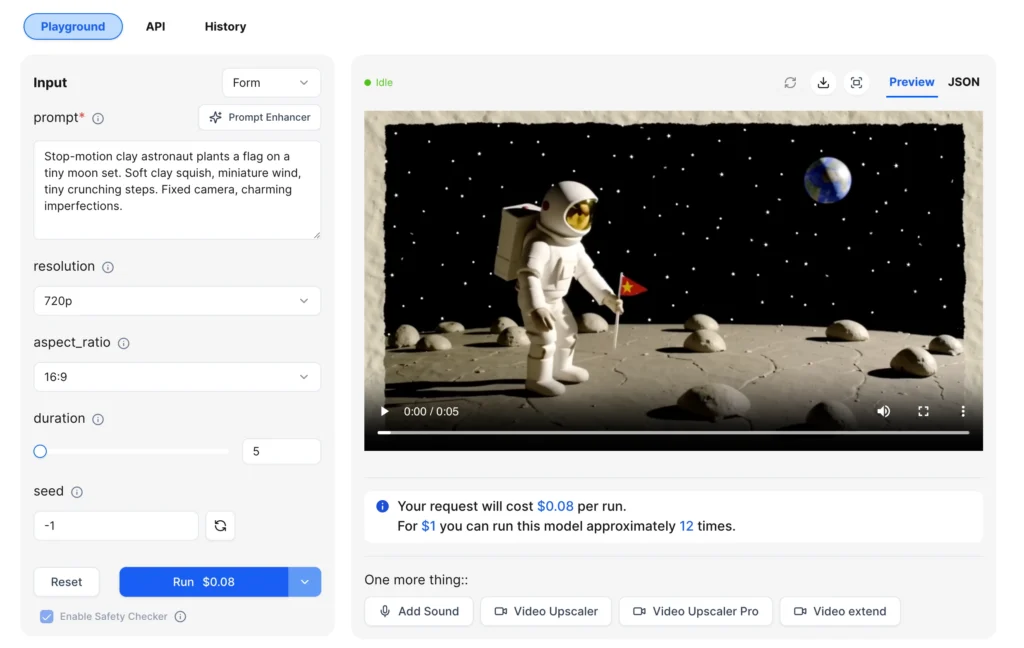The height and width of the screenshot is (648, 1024).
Task: Randomize the seed value
Action: pyautogui.click(x=220, y=526)
